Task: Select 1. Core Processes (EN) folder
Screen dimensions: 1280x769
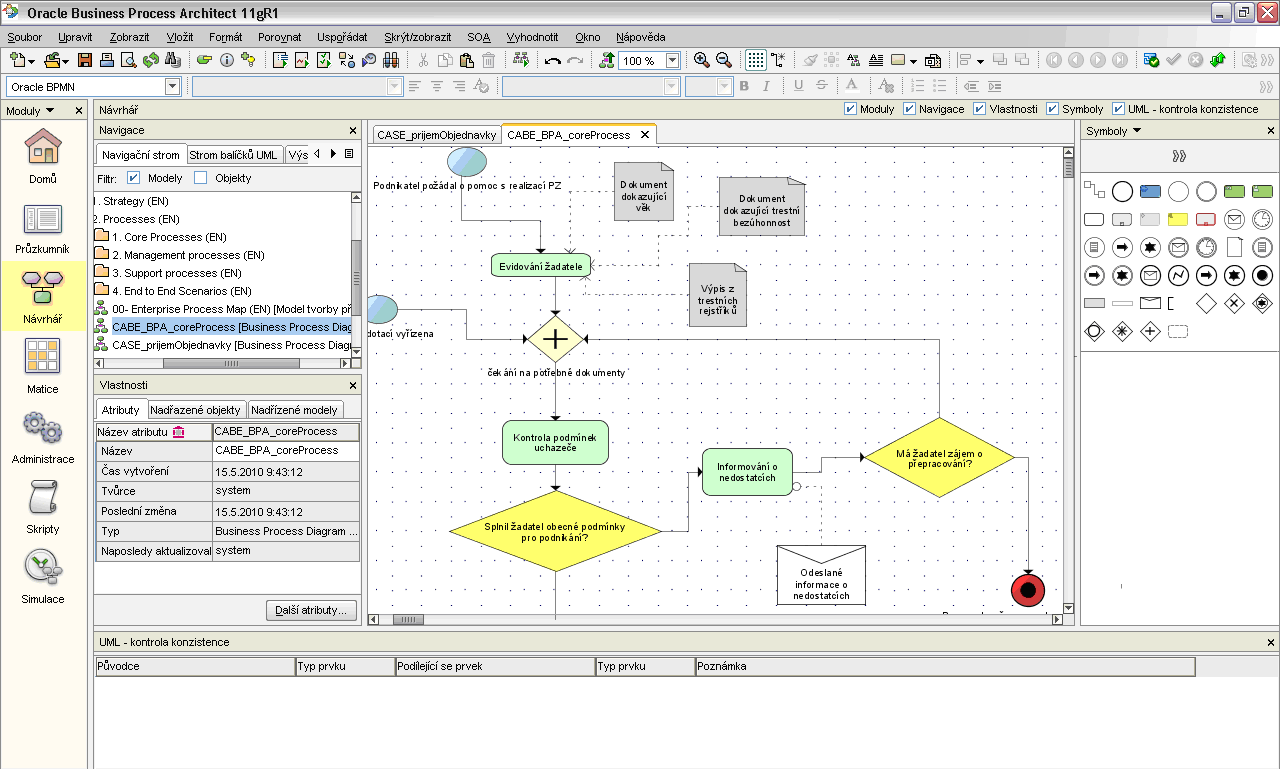Action: point(160,237)
